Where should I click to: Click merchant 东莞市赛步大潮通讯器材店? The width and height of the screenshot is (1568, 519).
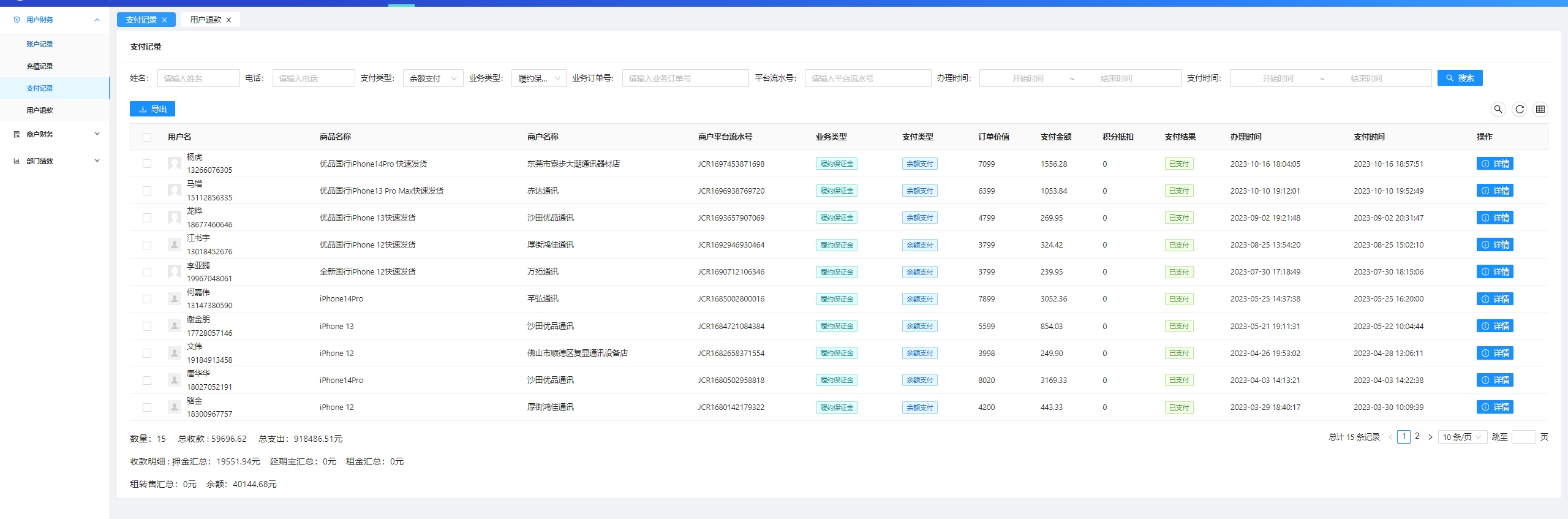coord(573,164)
